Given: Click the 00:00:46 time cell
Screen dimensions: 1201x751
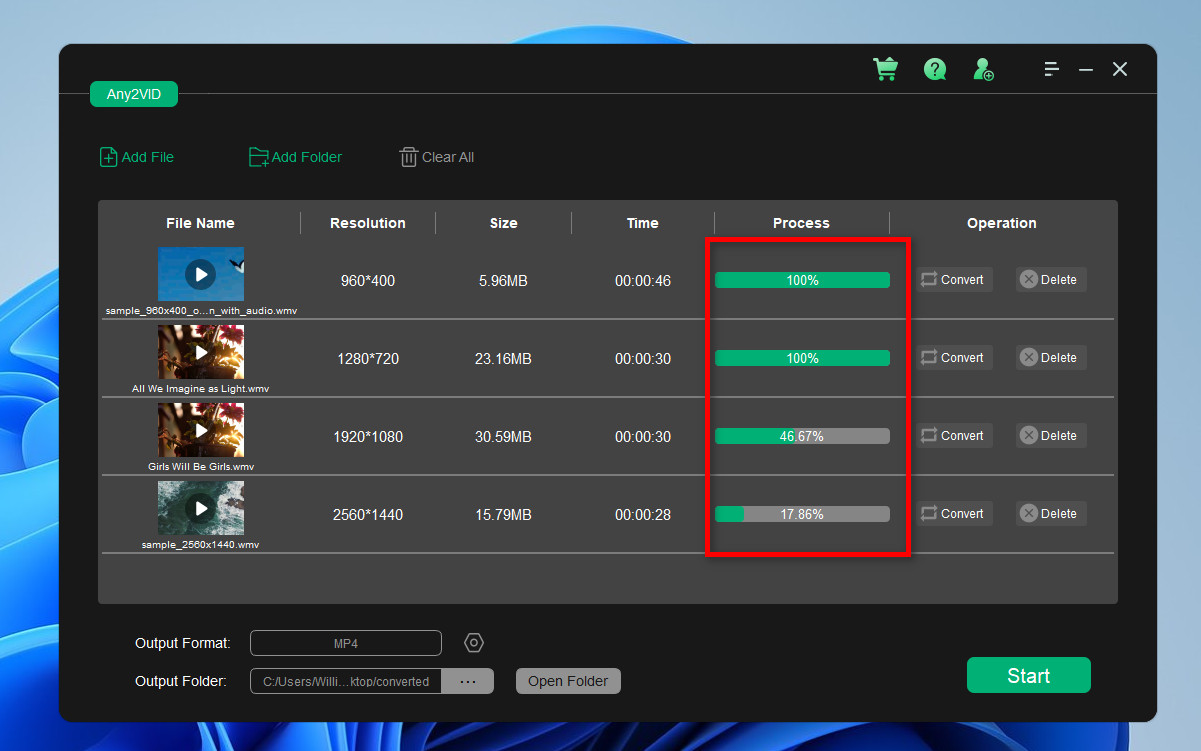Looking at the screenshot, I should (x=643, y=281).
